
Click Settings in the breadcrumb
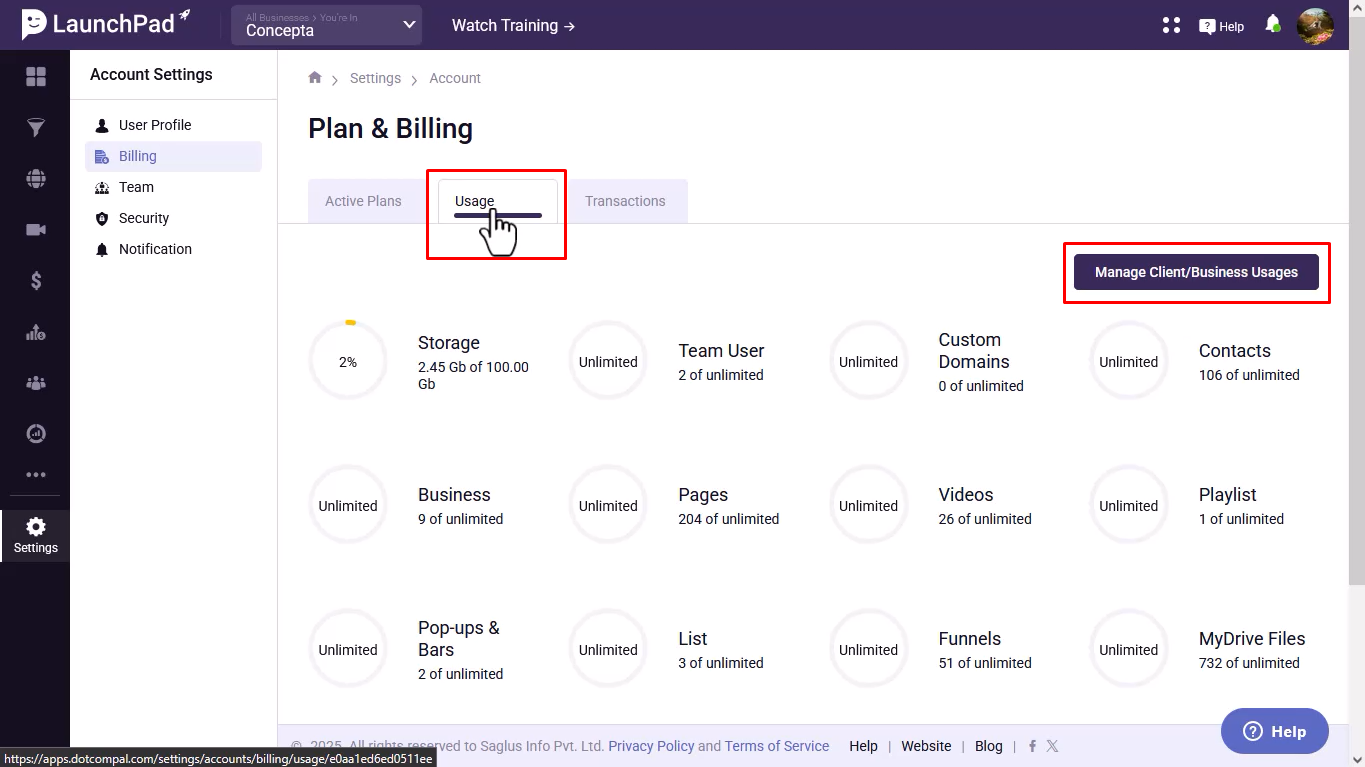click(x=375, y=78)
